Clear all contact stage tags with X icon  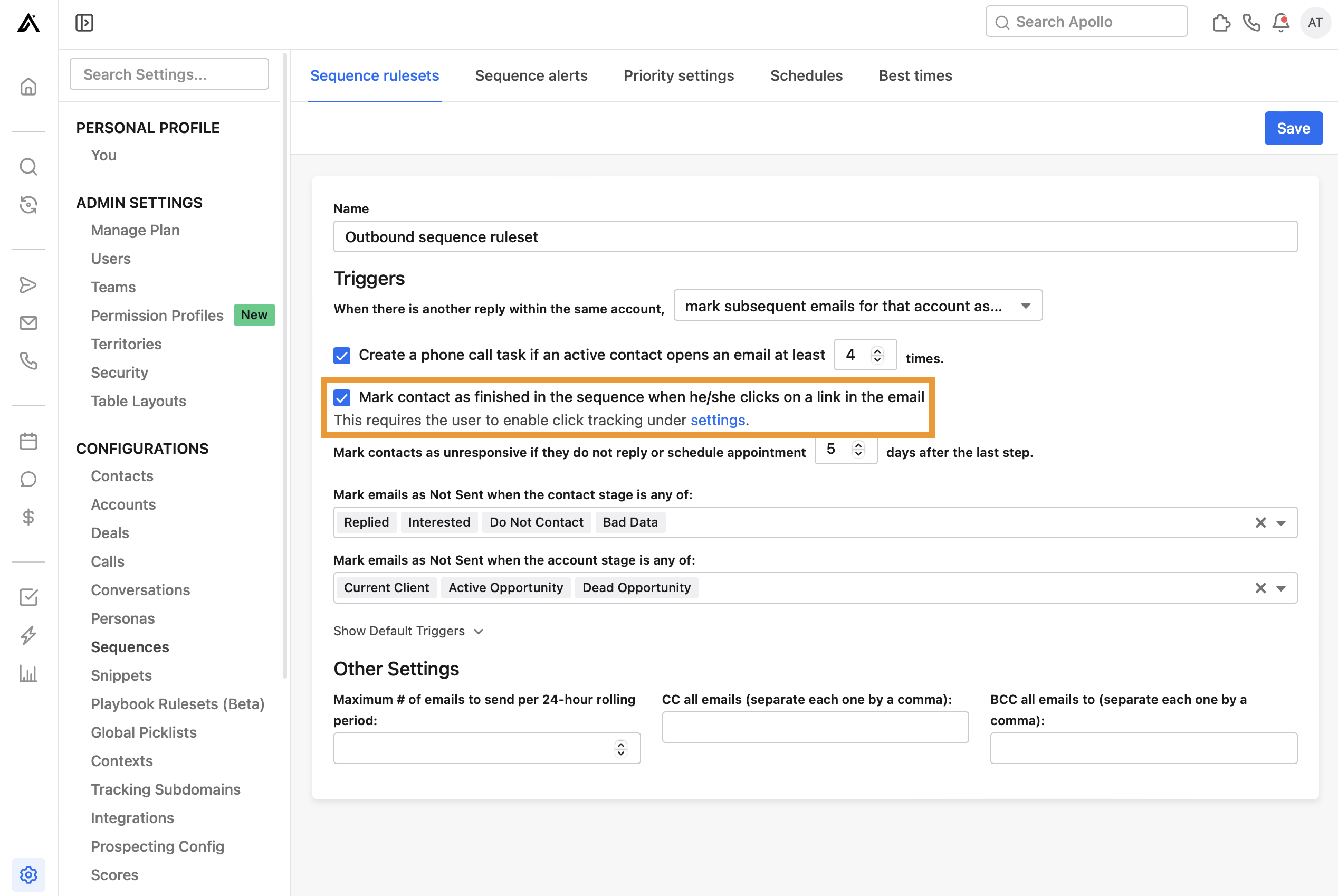[1261, 523]
